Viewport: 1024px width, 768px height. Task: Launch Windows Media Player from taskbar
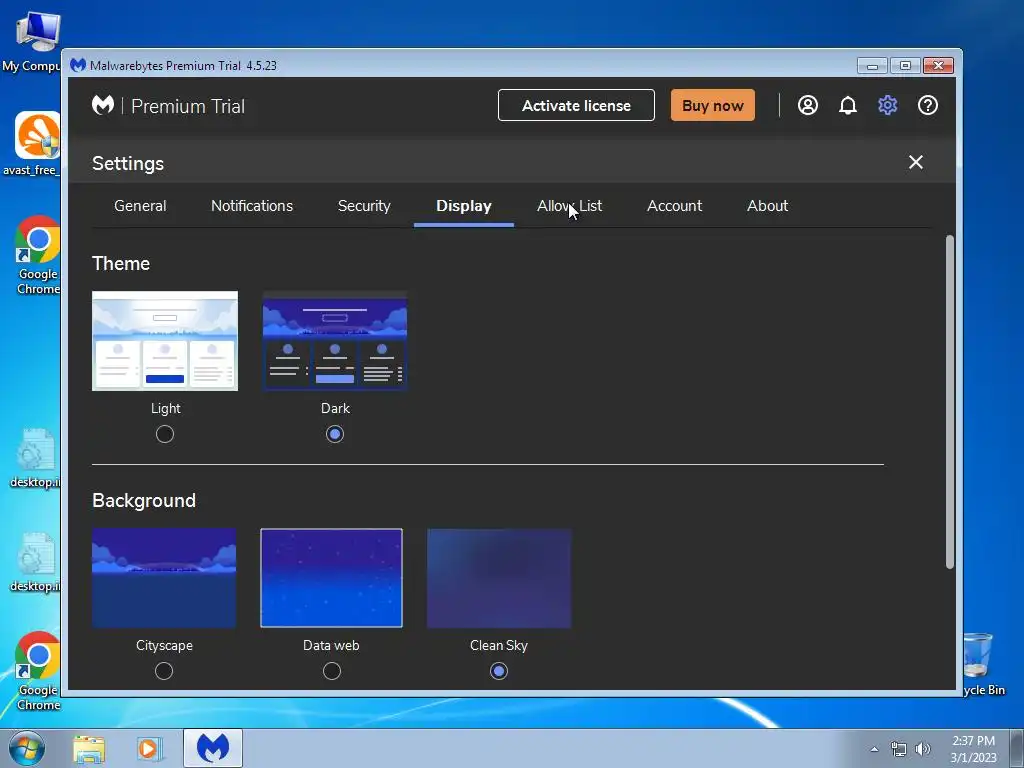(x=149, y=749)
